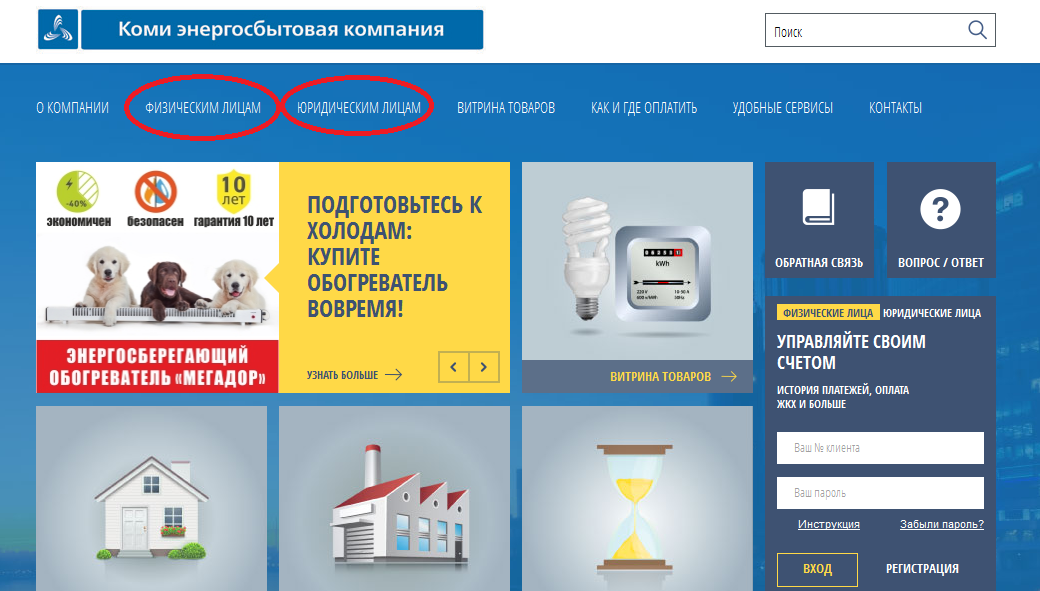1040x591 pixels.
Task: Click the Узнать больше banner link
Action: [x=354, y=375]
